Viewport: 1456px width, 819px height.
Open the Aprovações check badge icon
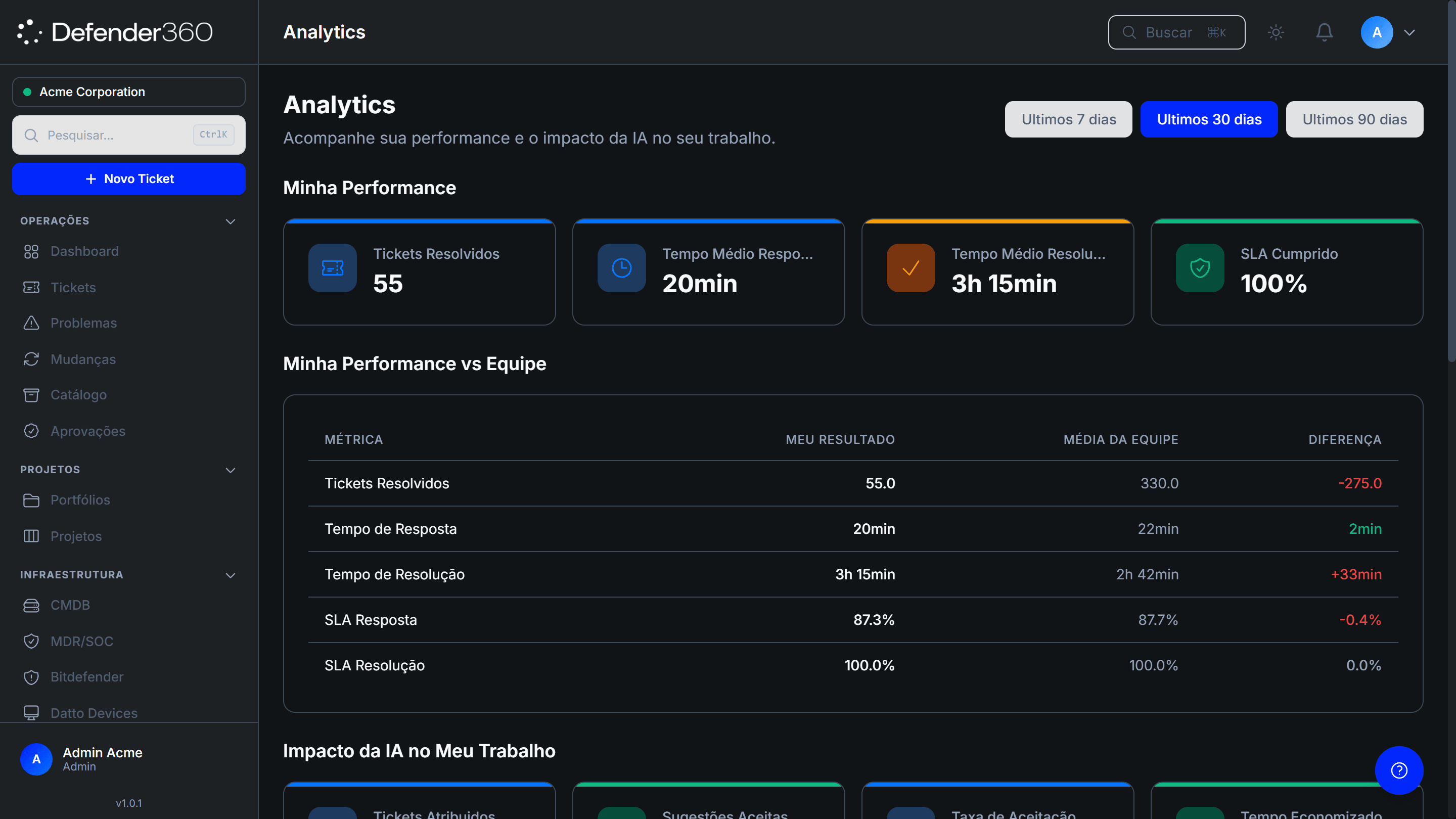point(32,431)
